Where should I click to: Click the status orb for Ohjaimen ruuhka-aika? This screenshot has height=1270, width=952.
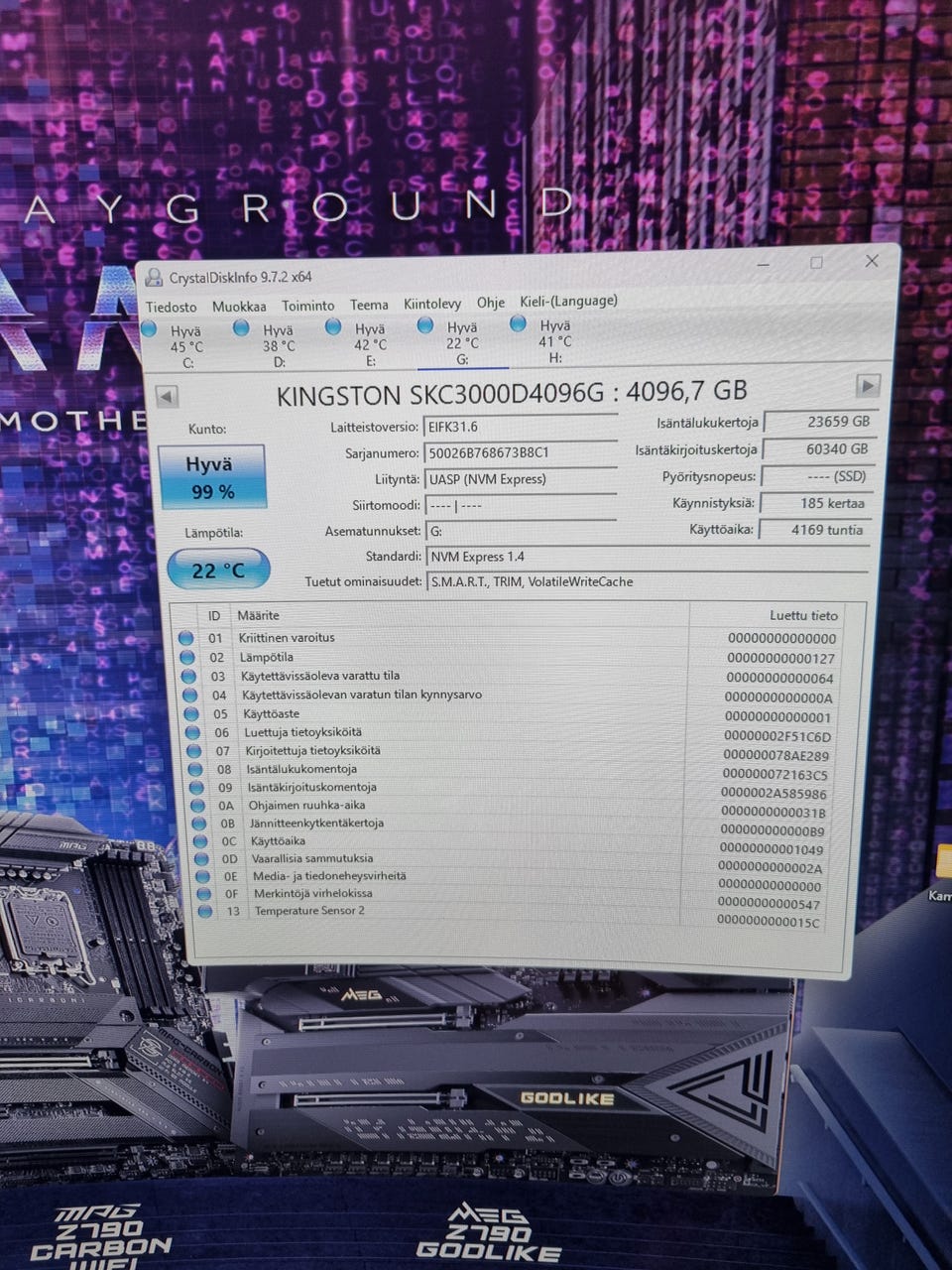point(198,806)
